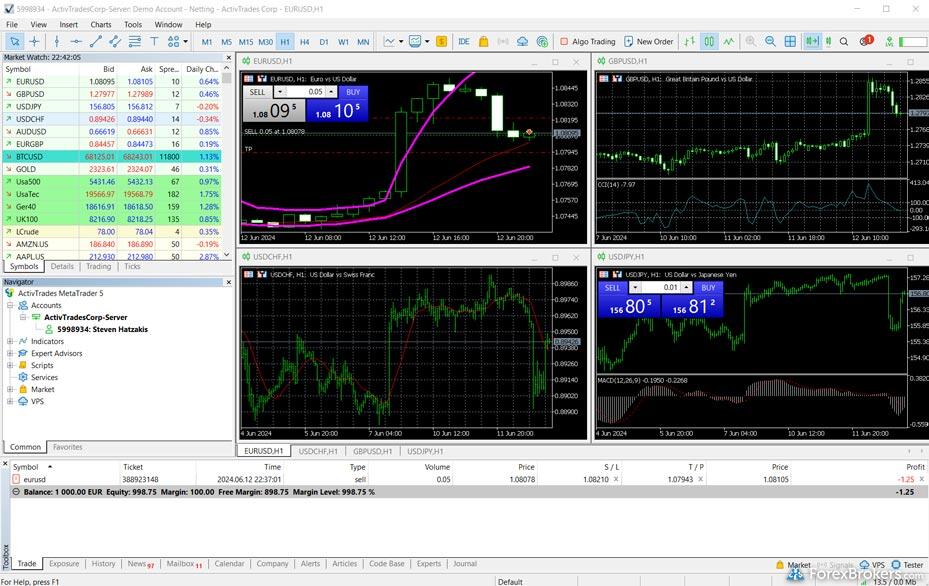Open the Details tab in Market Watch

tap(62, 267)
